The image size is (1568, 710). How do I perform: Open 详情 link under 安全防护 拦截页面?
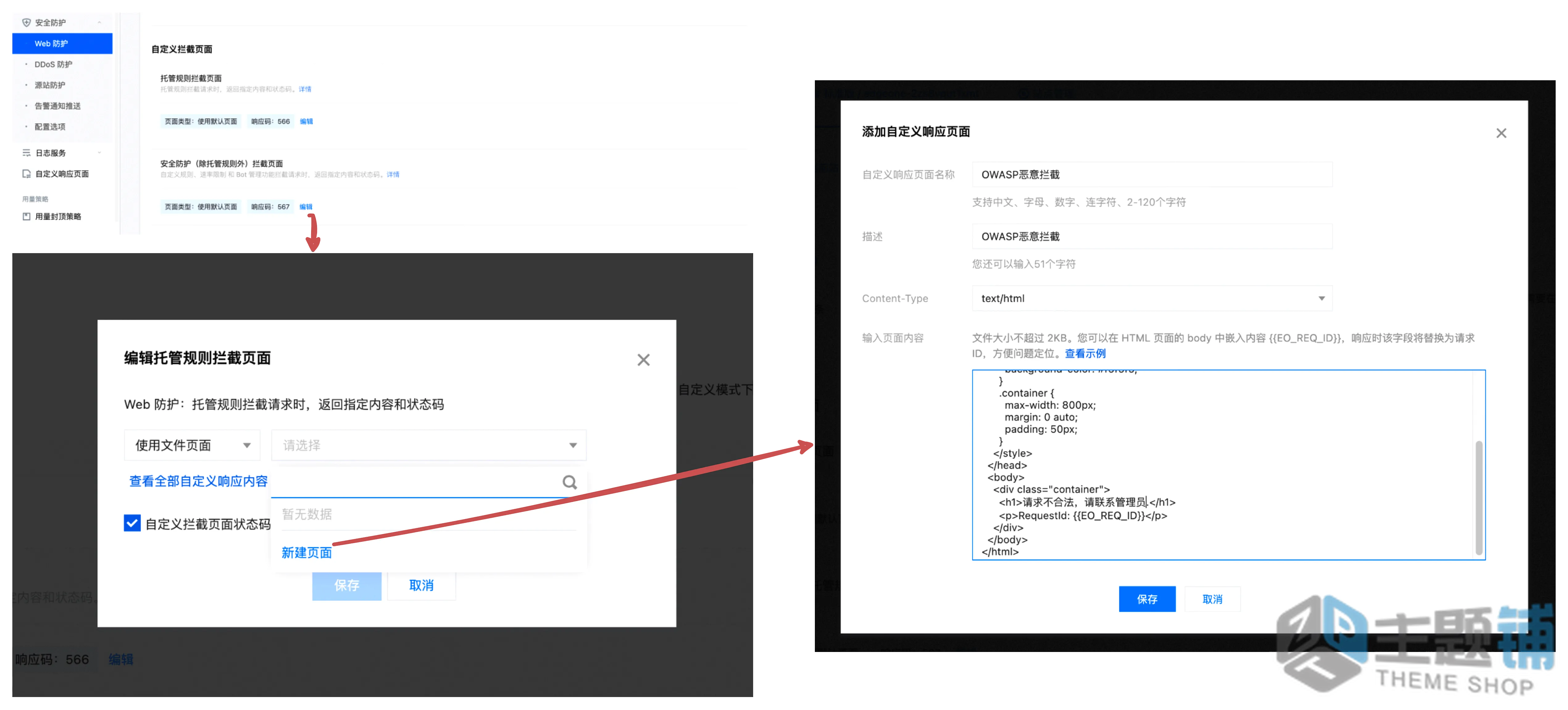pyautogui.click(x=393, y=174)
